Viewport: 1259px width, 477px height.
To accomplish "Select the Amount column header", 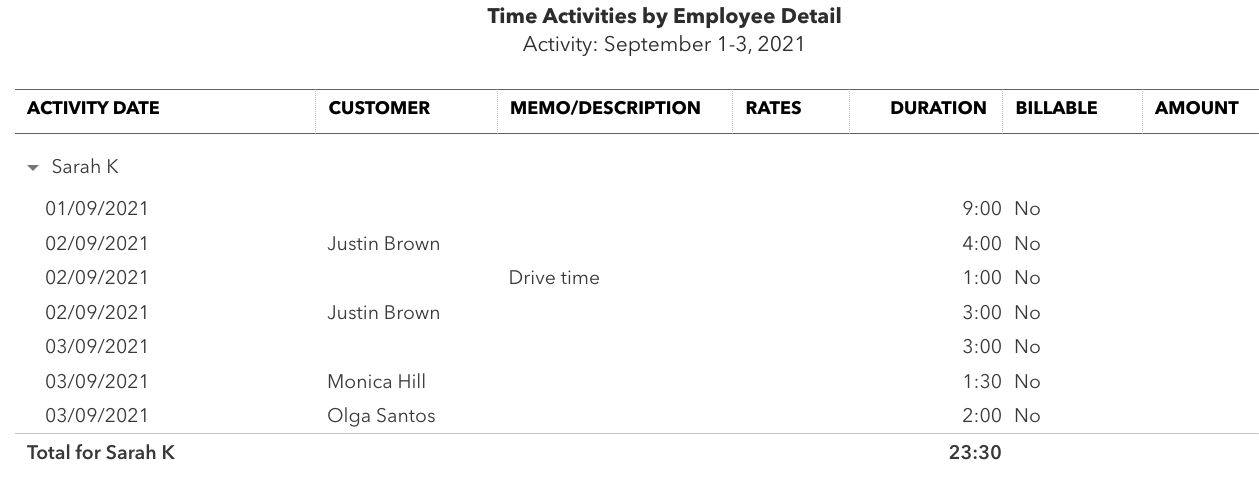I will (1196, 108).
